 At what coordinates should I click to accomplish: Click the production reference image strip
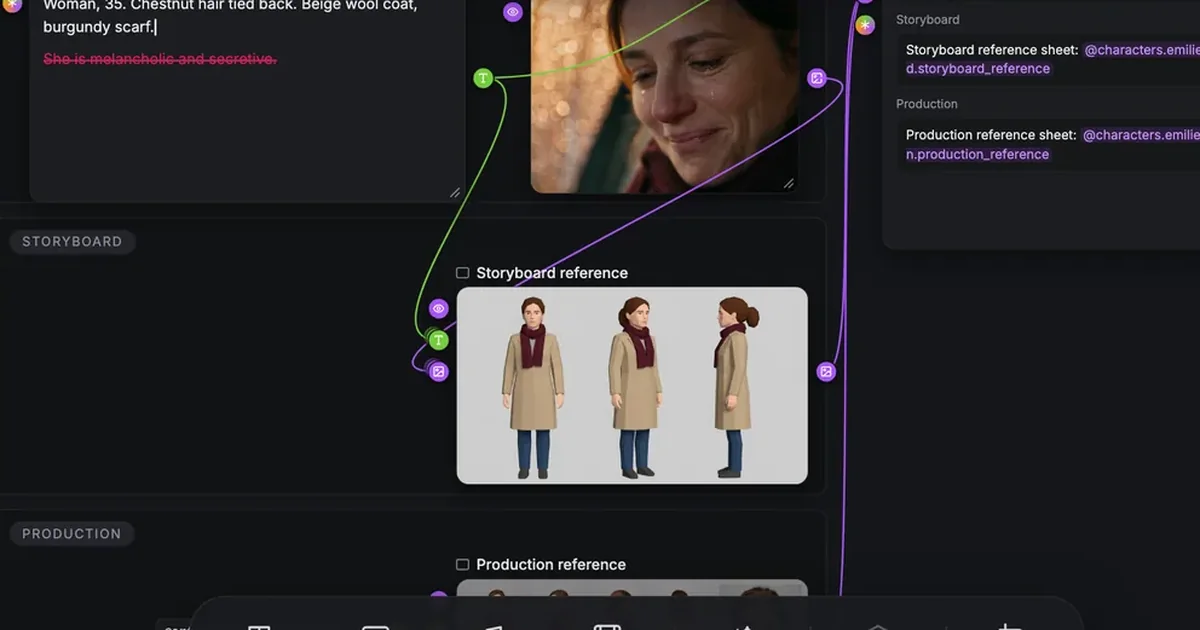click(x=632, y=588)
